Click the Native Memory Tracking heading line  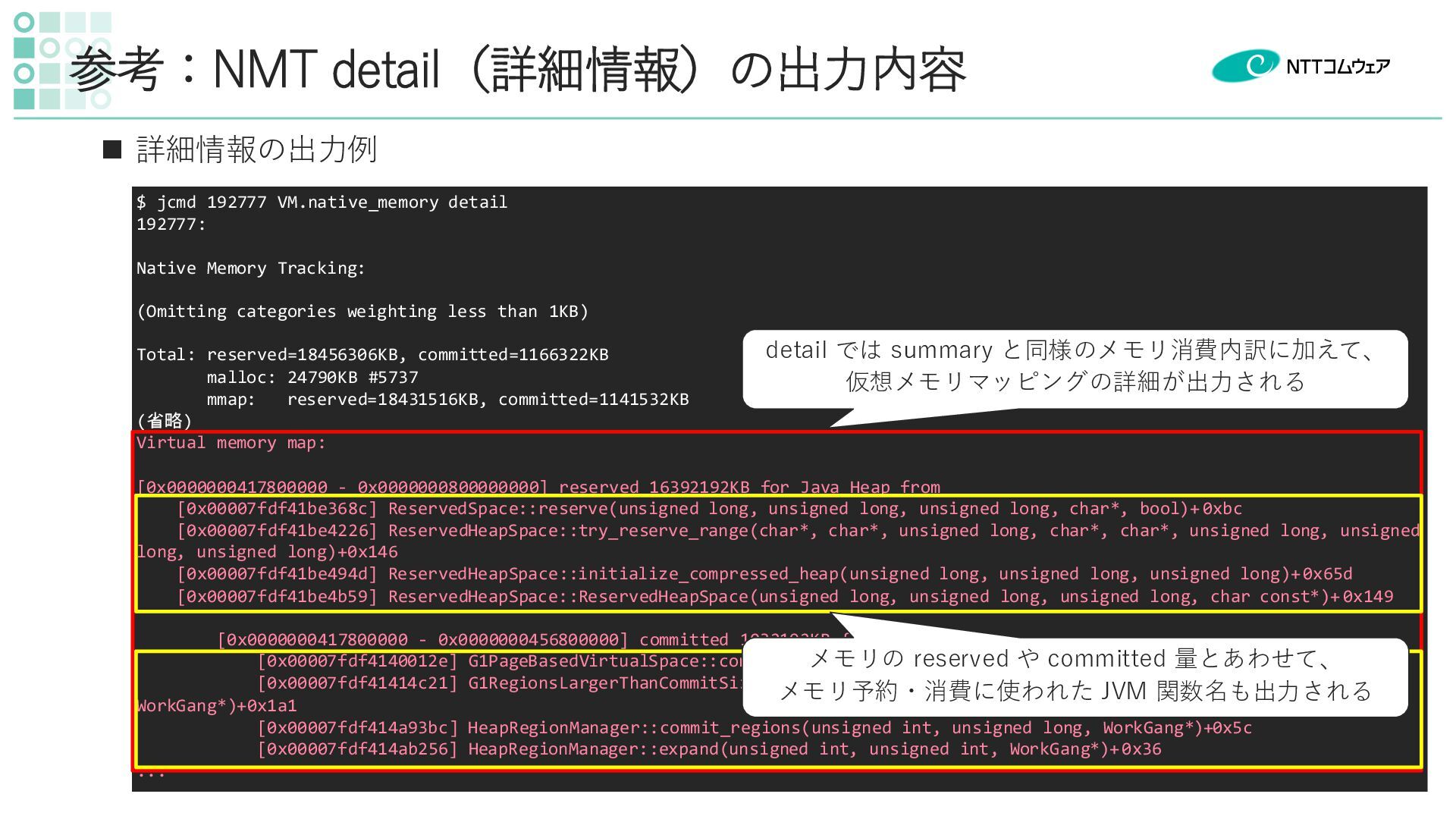point(250,268)
